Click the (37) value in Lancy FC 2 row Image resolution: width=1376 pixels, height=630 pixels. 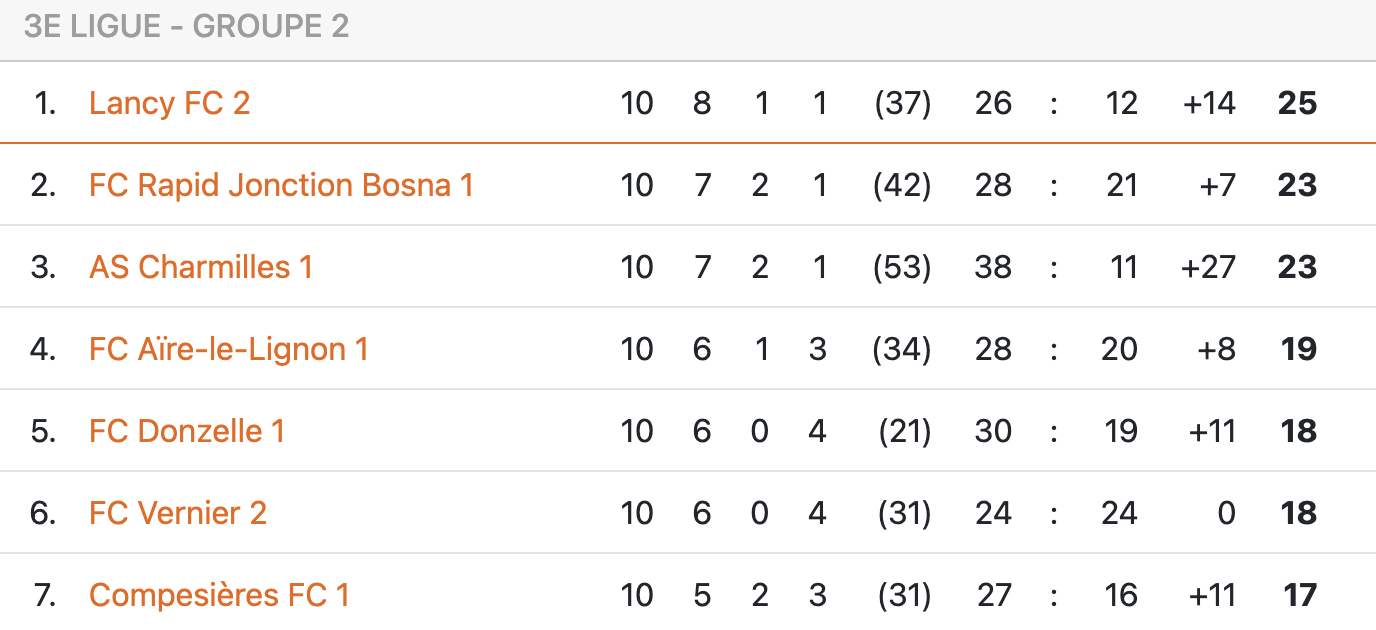pos(902,103)
